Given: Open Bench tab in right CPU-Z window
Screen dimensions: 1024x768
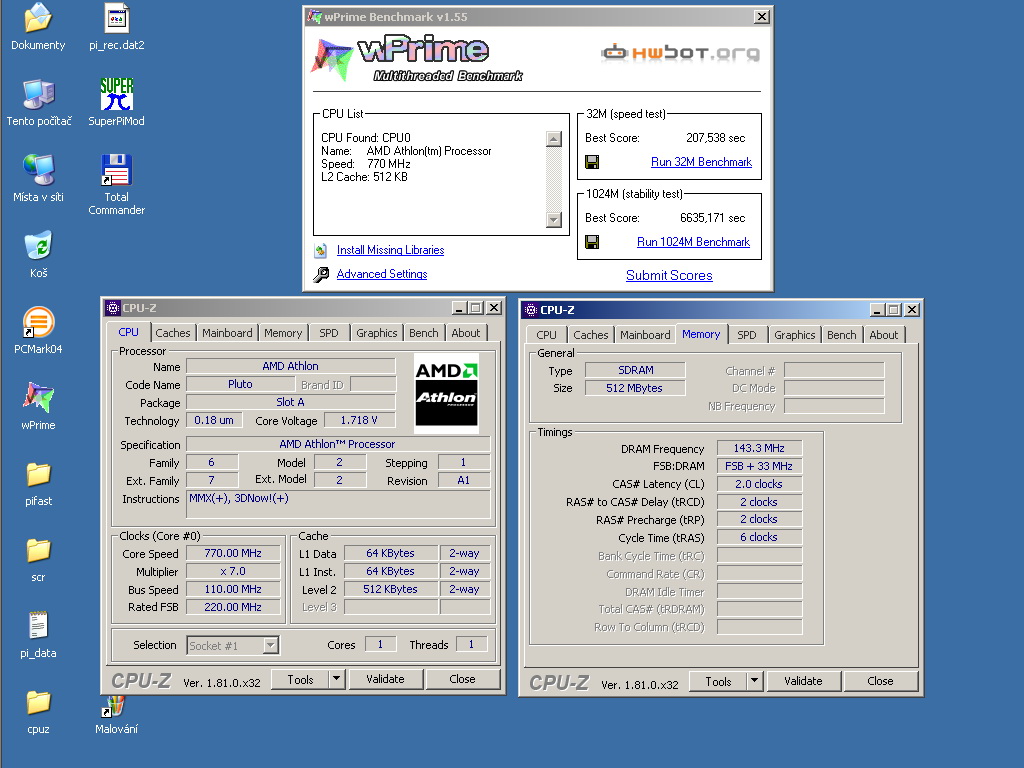Looking at the screenshot, I should 841,335.
